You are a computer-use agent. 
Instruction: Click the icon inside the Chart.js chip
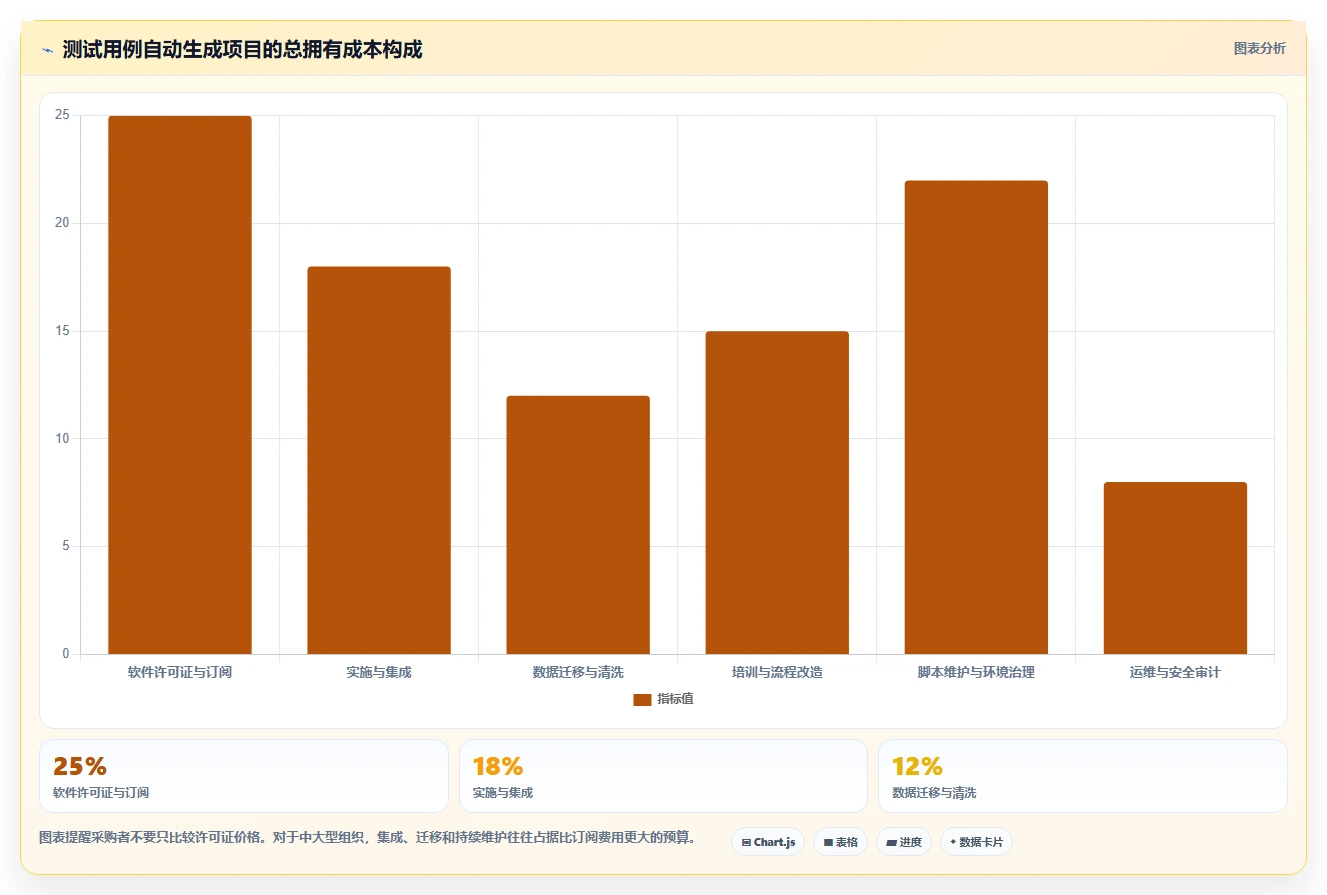click(746, 843)
